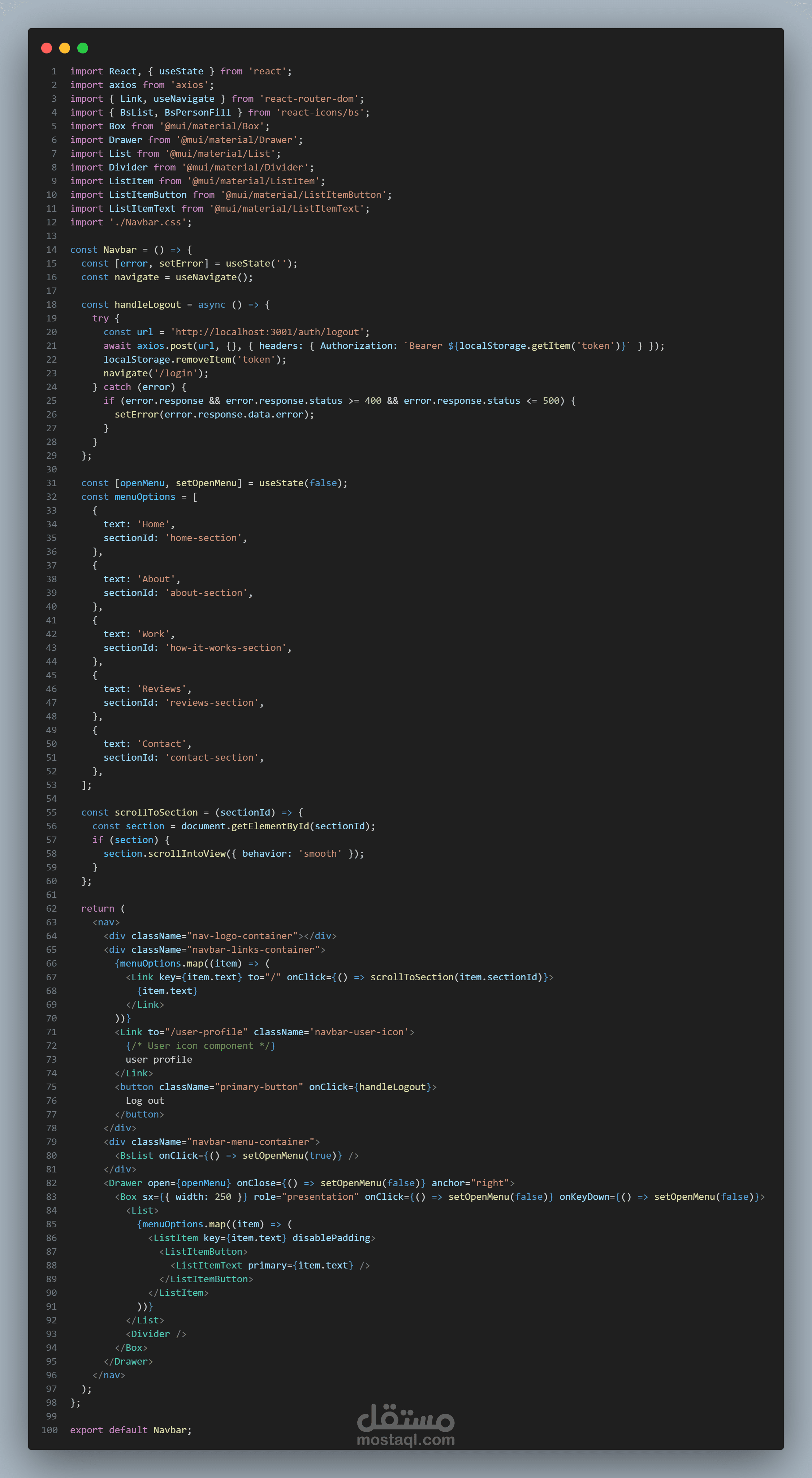
Task: Click the localhost logout URL string
Action: point(267,332)
